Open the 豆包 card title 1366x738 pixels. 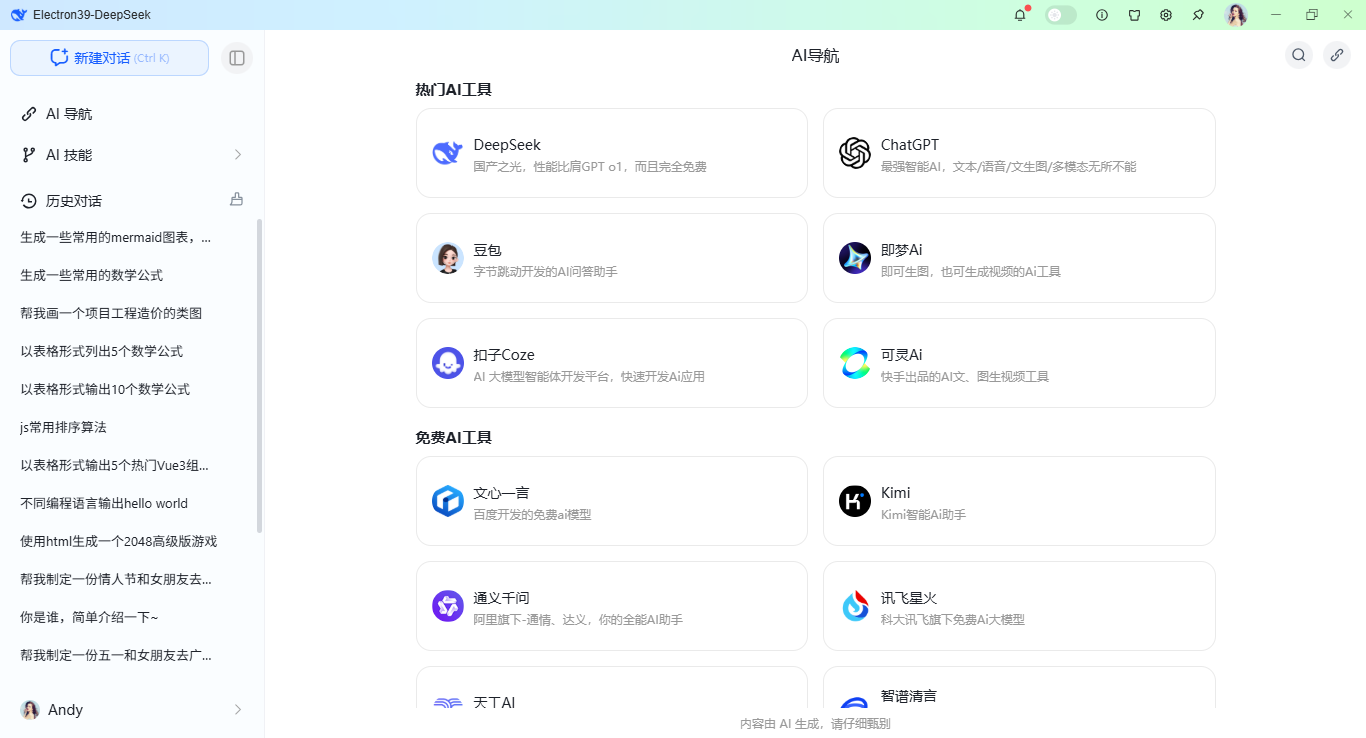pos(487,250)
